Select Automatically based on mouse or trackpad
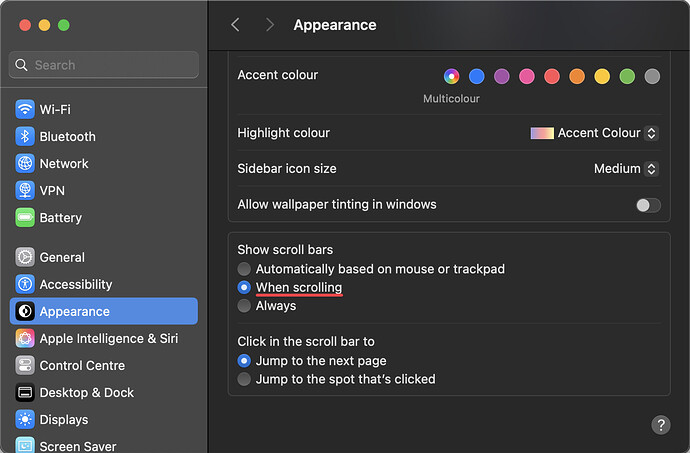The width and height of the screenshot is (690, 453). pos(244,269)
